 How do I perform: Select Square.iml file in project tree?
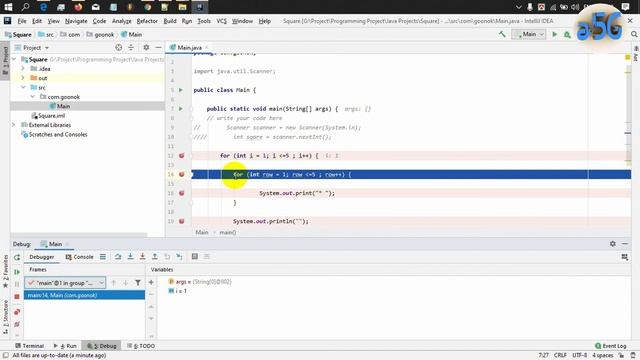tap(48, 116)
